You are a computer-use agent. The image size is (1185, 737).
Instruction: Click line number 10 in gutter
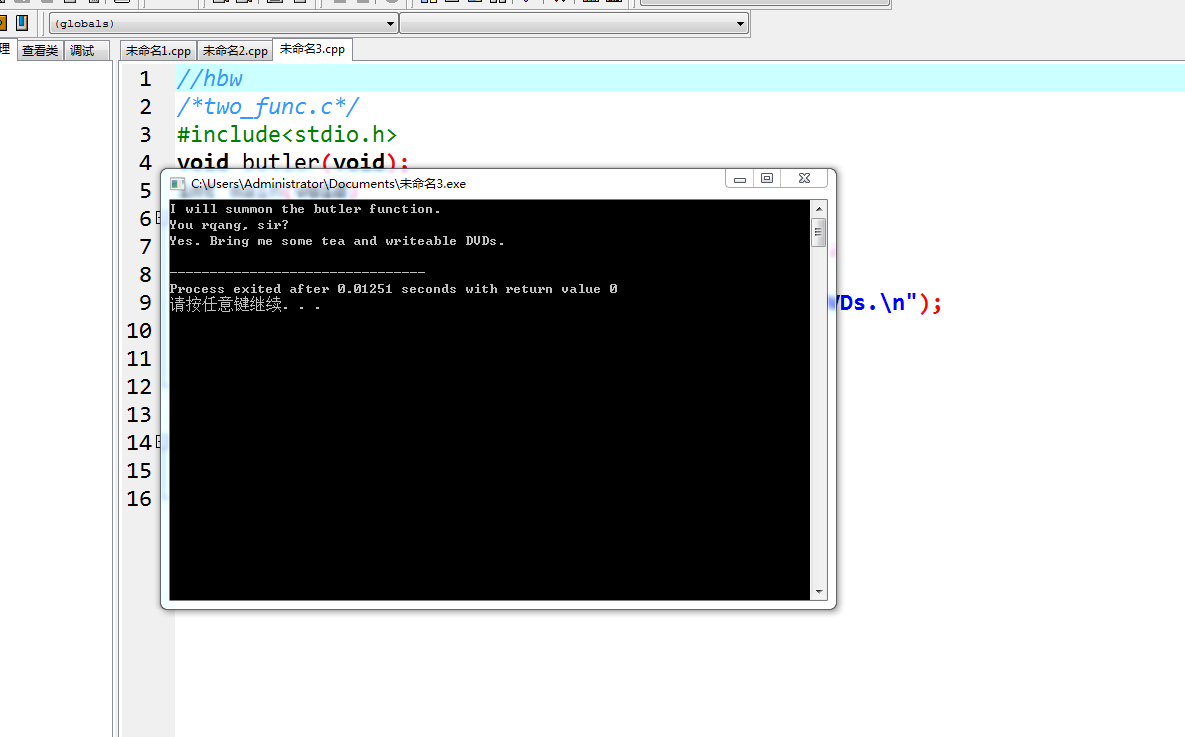[139, 330]
